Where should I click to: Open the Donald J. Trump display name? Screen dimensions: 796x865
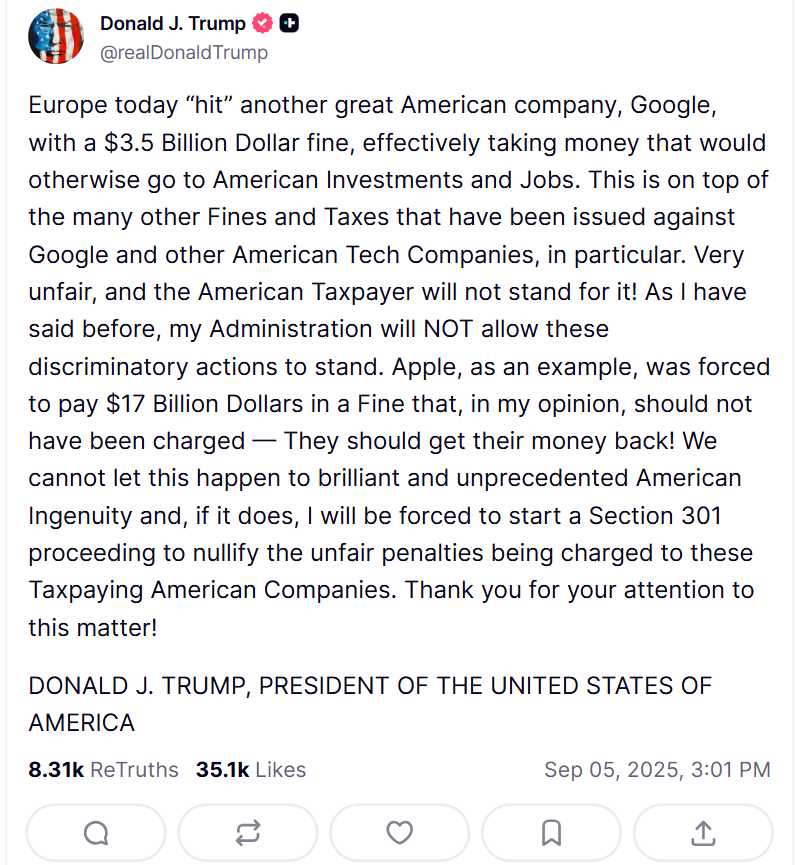[172, 24]
